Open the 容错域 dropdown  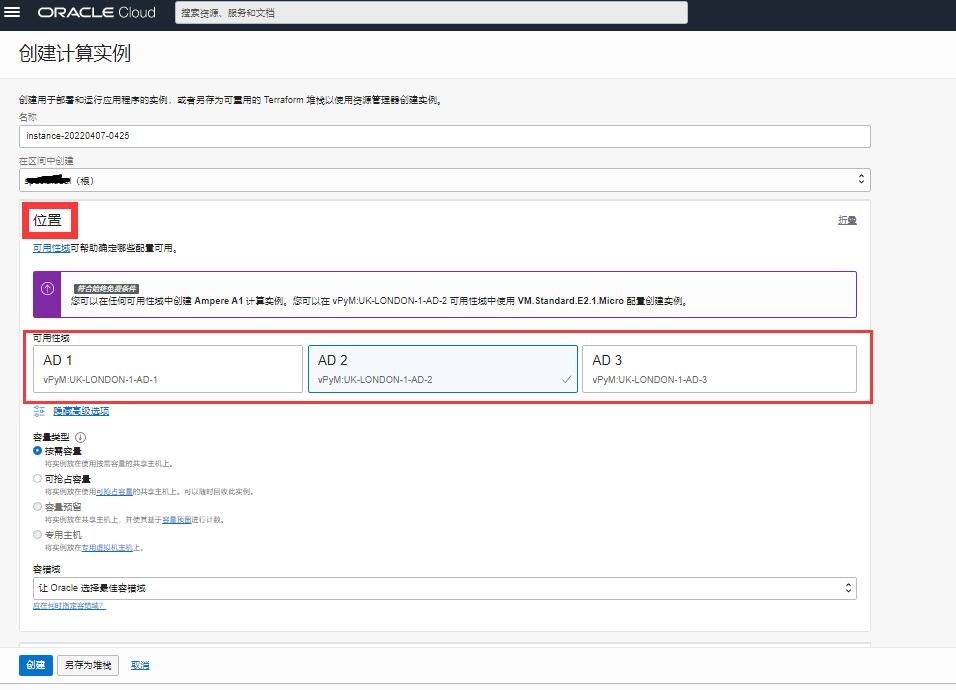[x=444, y=588]
